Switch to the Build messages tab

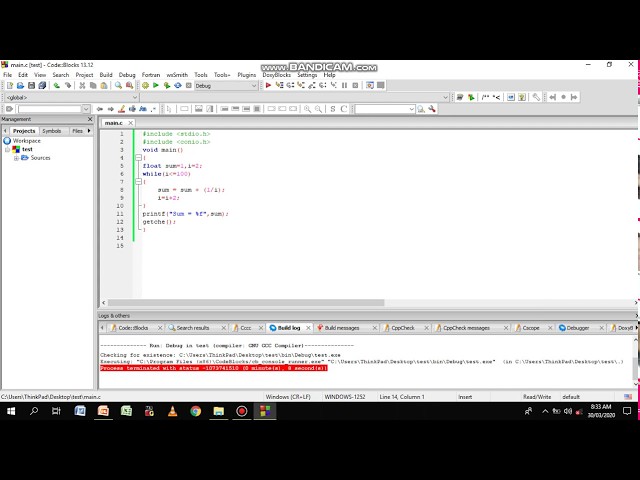coord(342,328)
